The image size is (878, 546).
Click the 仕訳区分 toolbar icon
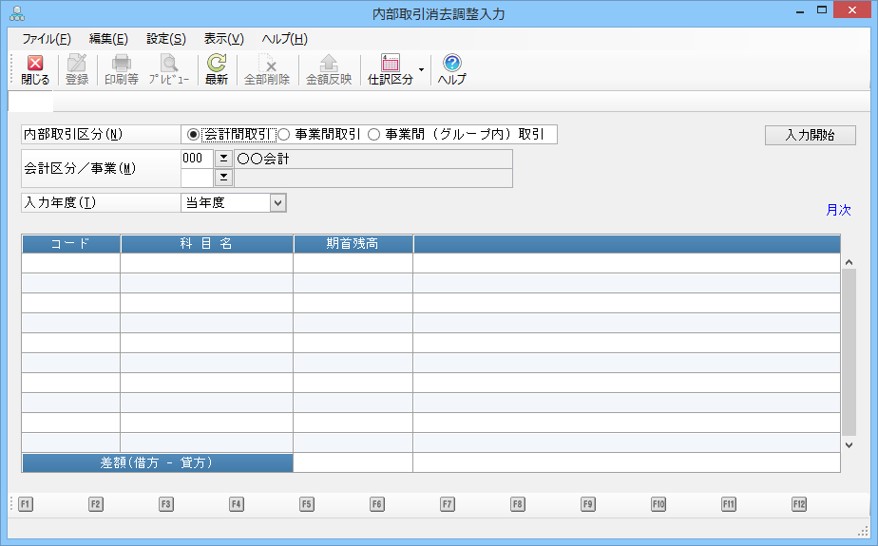point(390,69)
